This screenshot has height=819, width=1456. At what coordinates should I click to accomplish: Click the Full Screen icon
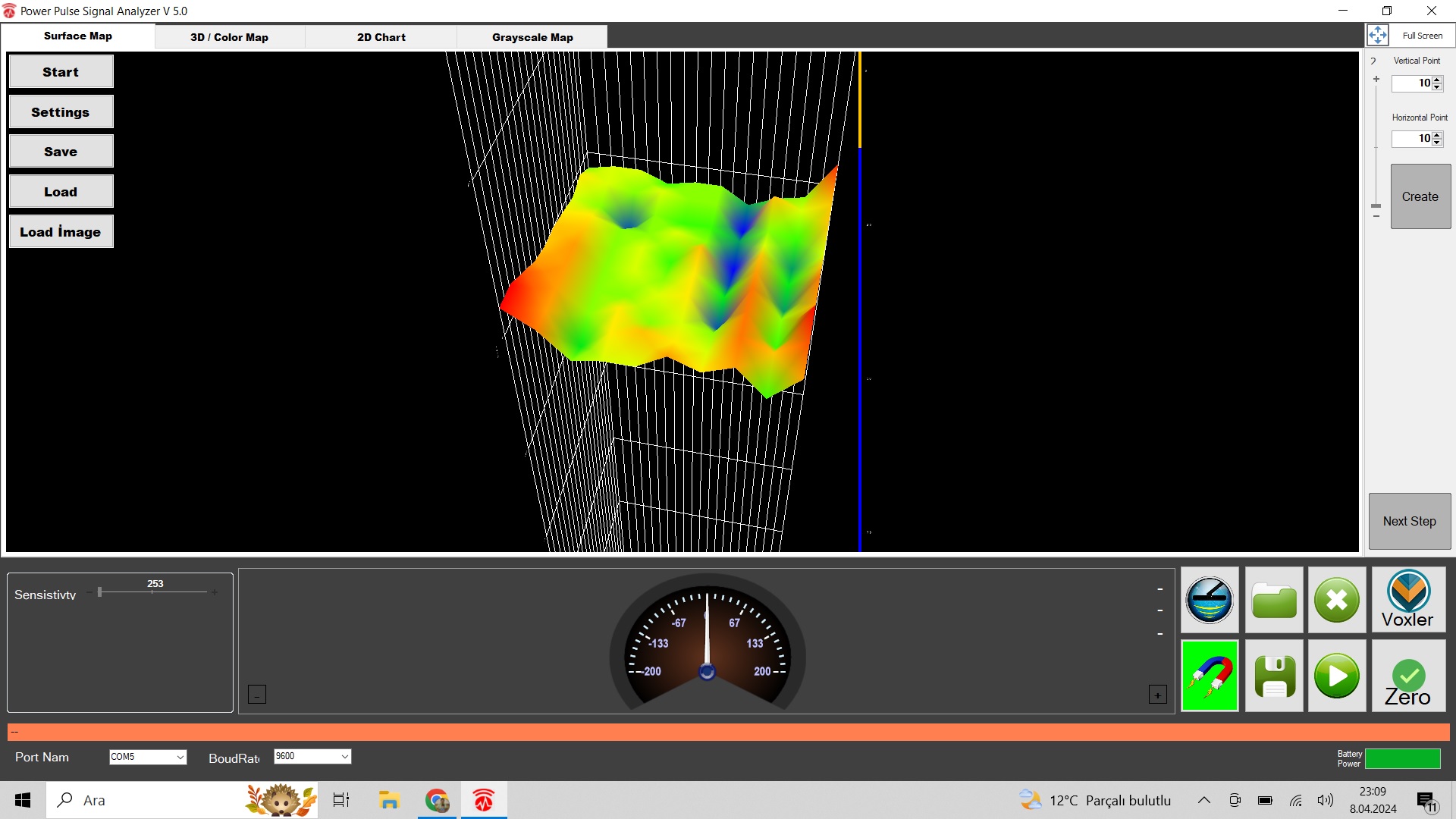tap(1378, 35)
